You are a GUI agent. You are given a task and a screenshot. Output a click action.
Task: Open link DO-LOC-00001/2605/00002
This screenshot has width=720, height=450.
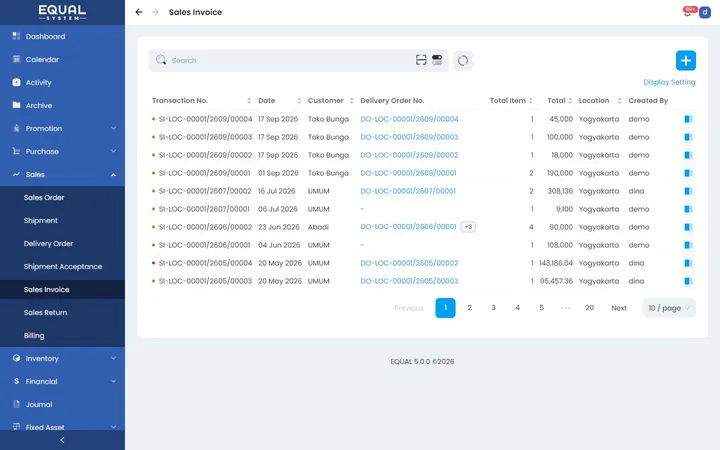tap(409, 263)
